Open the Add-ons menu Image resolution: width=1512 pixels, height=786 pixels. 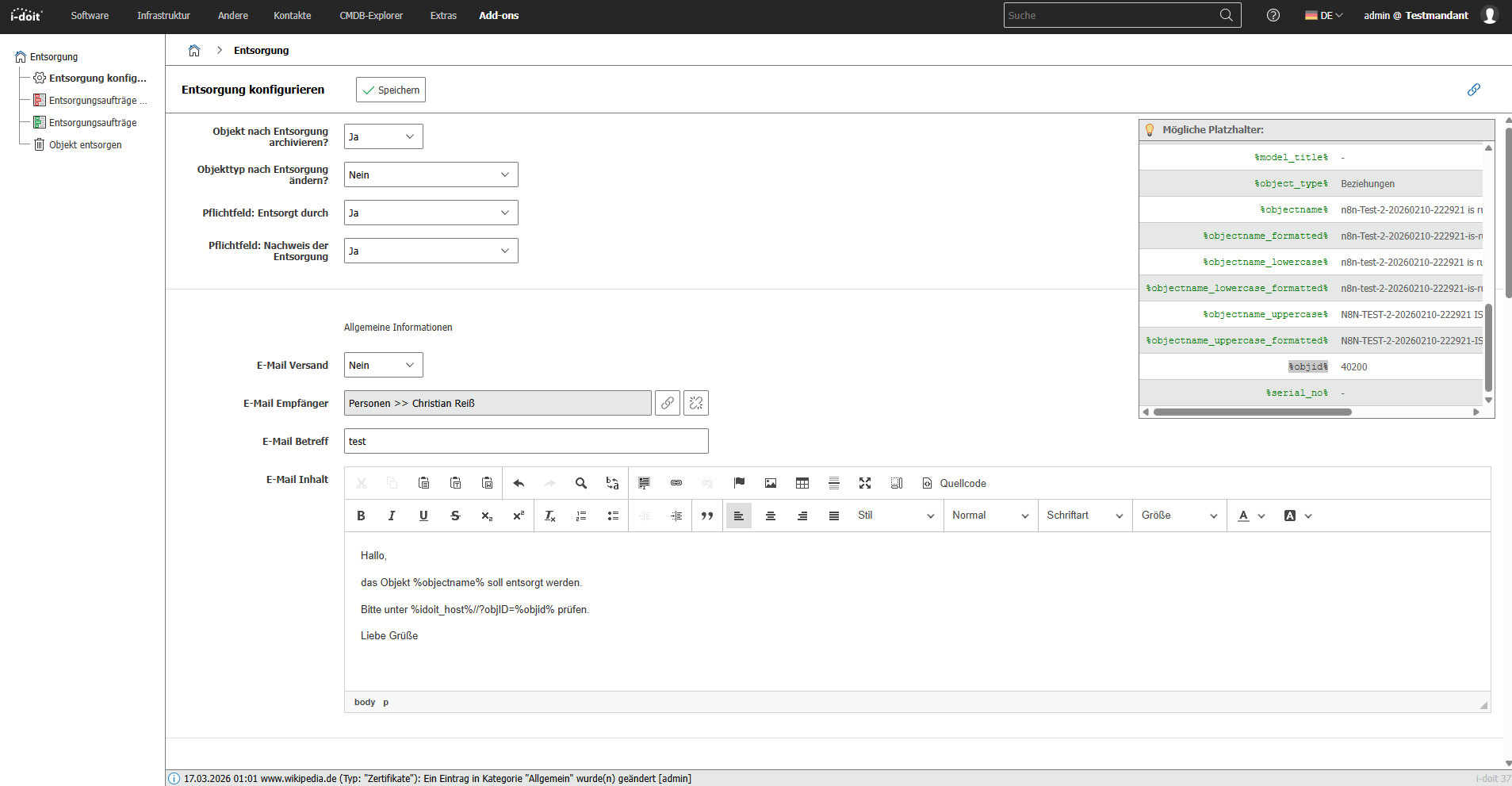[499, 15]
